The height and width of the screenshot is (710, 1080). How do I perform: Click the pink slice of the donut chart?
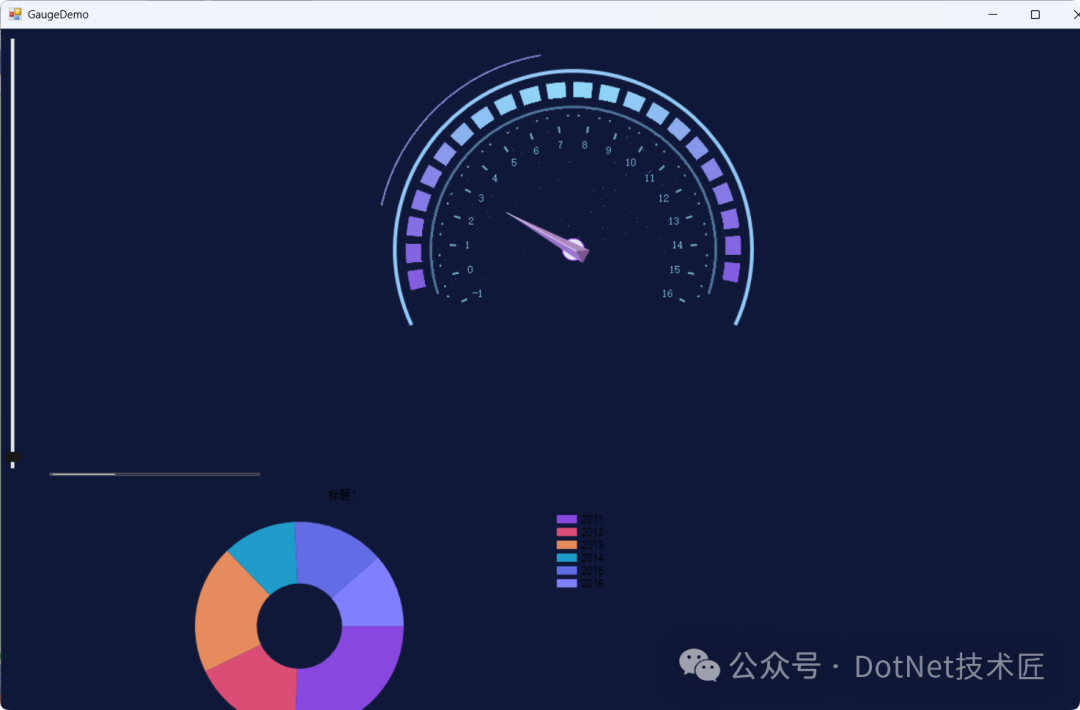click(x=258, y=682)
